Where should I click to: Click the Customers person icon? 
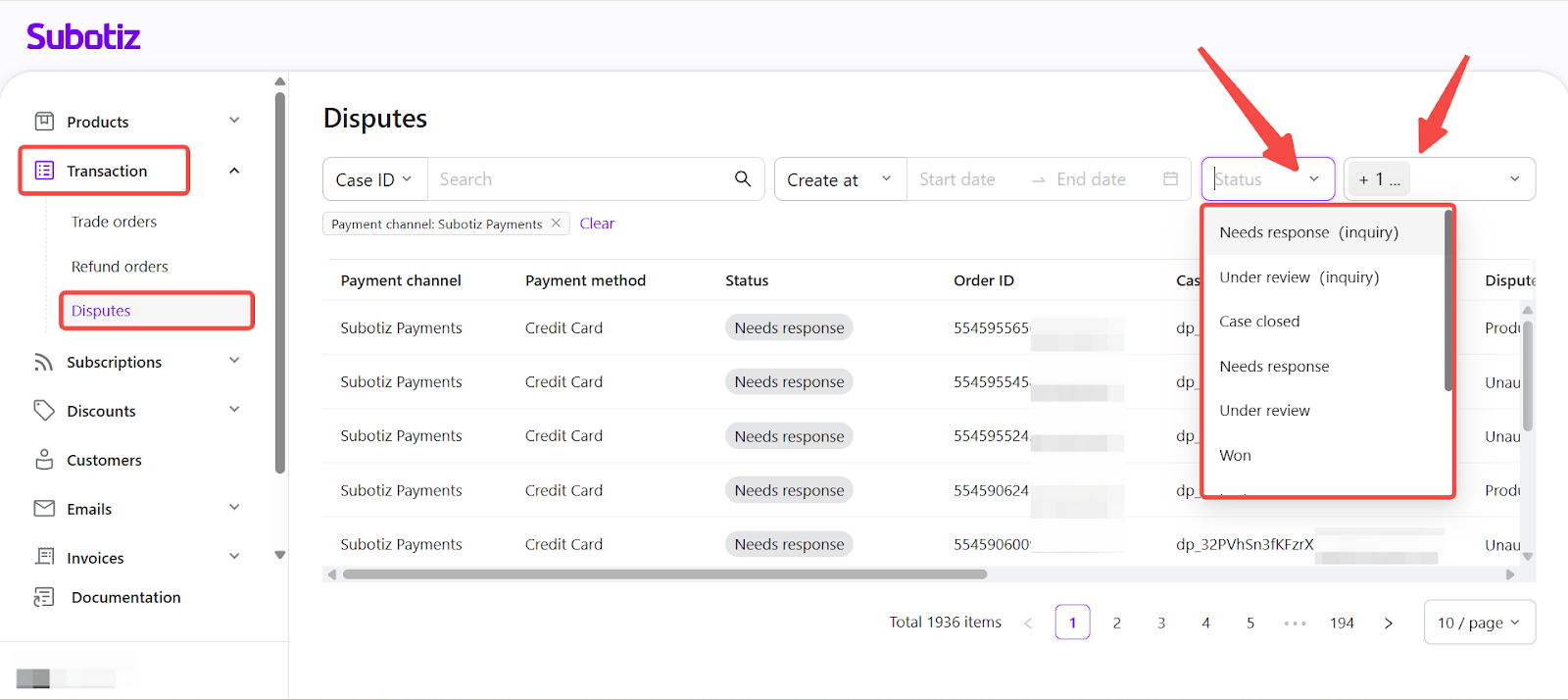tap(44, 460)
